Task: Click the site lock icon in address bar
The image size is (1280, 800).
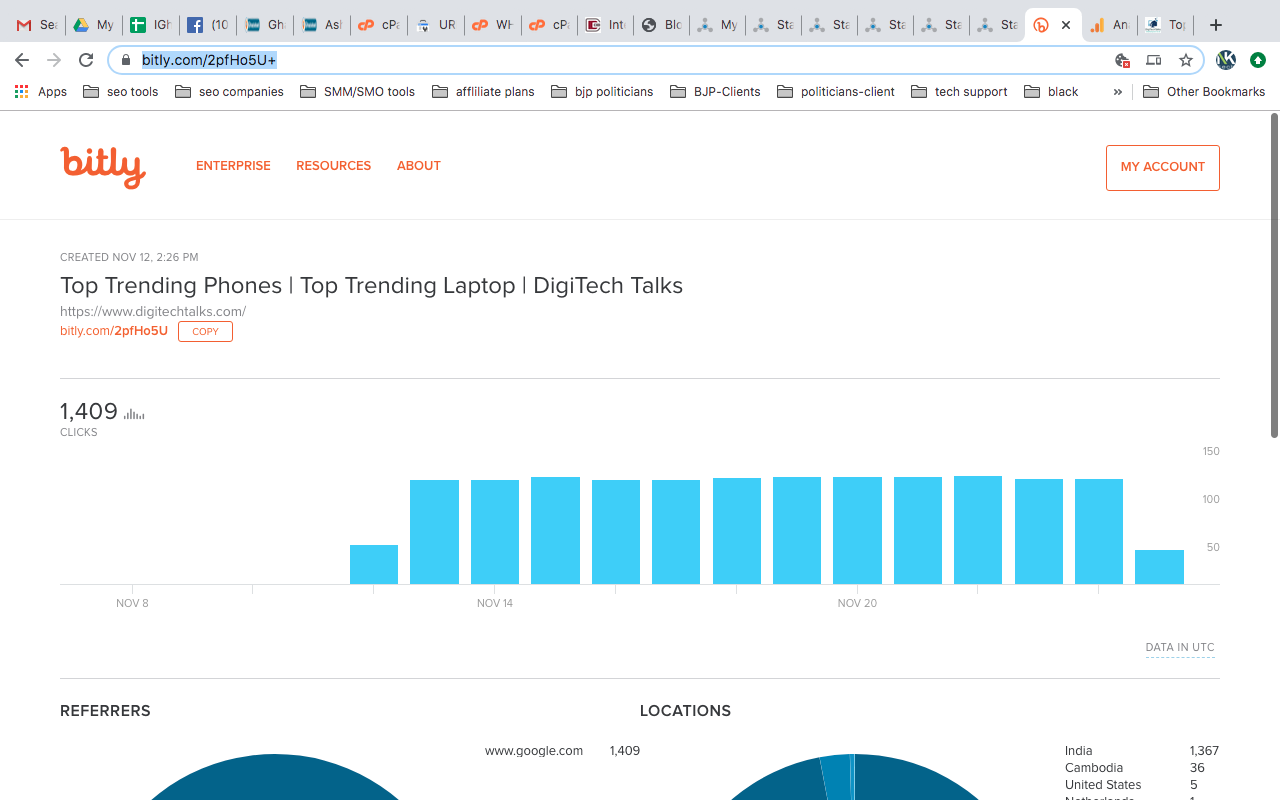Action: pos(125,60)
